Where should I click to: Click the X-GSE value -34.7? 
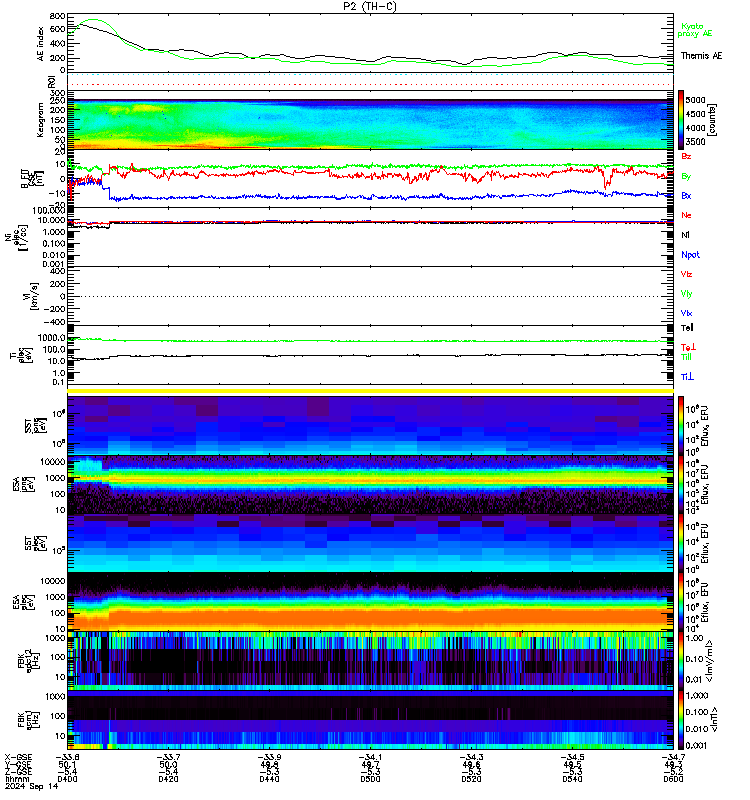click(673, 757)
